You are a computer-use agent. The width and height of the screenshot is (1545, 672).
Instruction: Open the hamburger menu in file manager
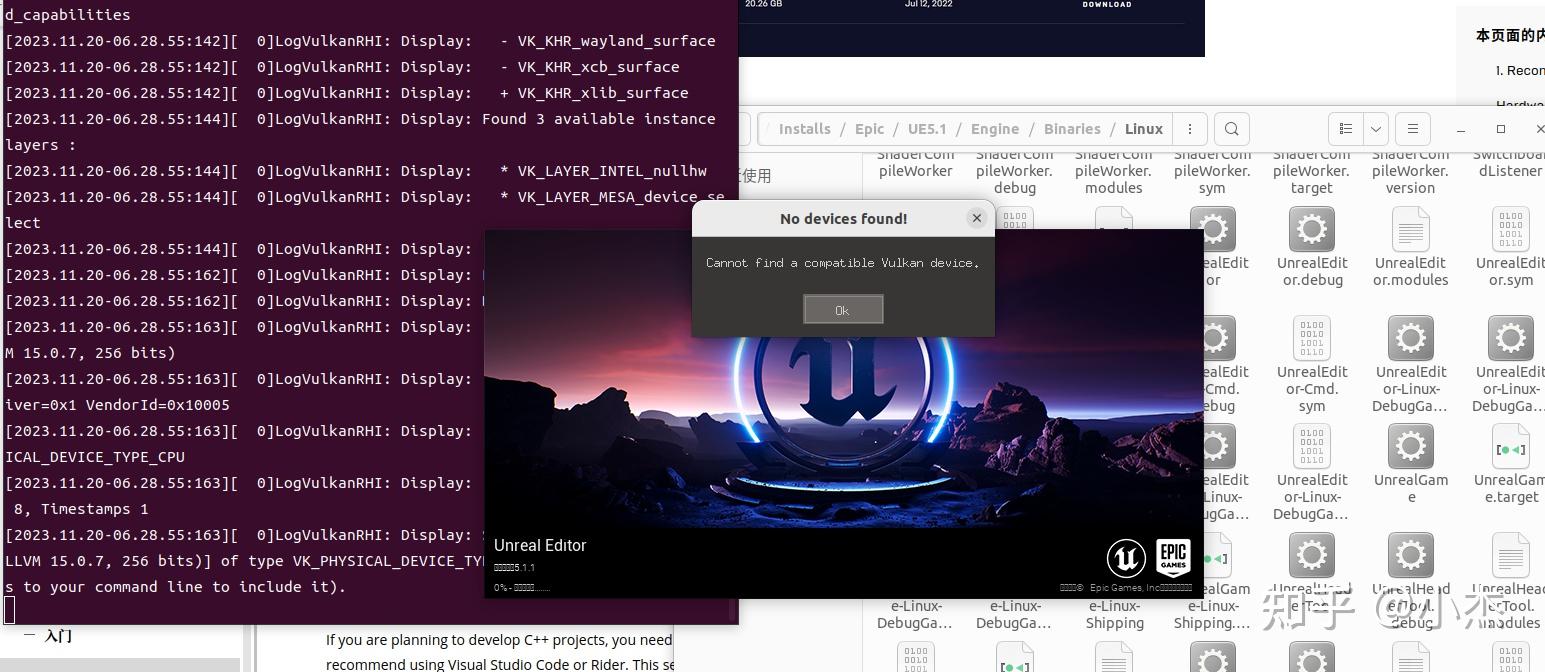pos(1413,128)
